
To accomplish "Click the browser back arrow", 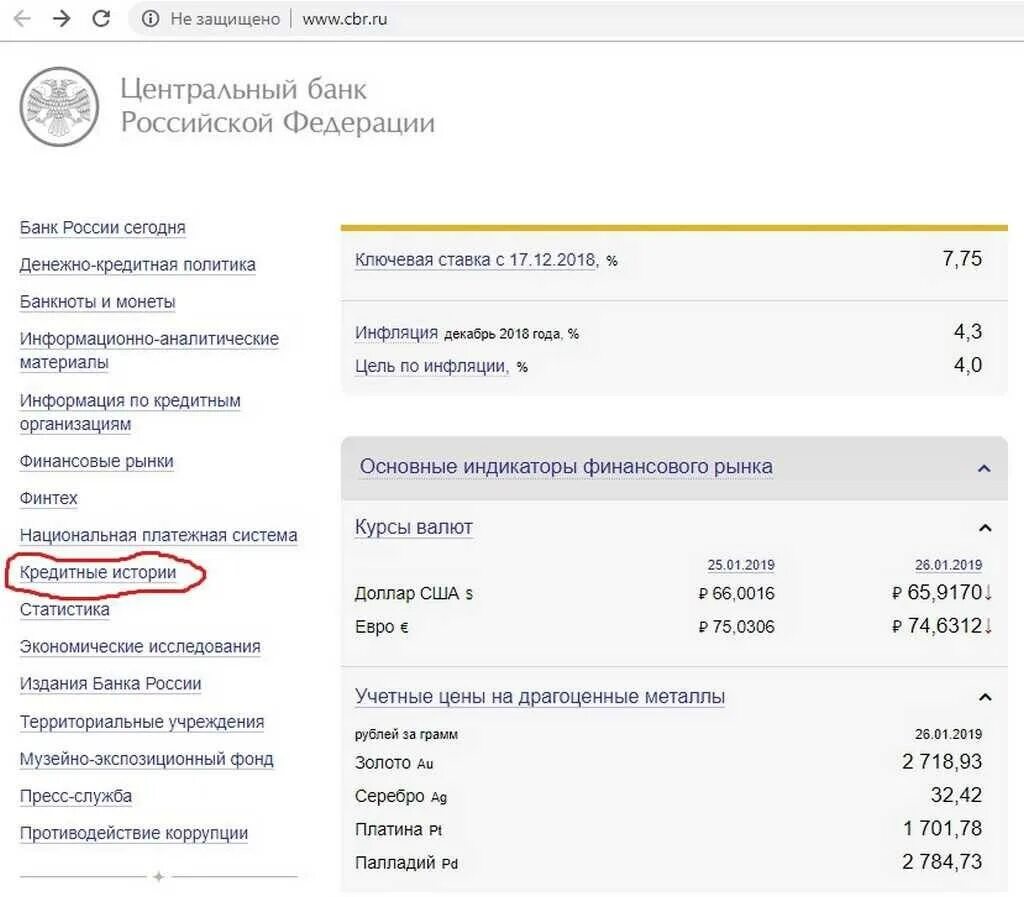I will pos(22,19).
